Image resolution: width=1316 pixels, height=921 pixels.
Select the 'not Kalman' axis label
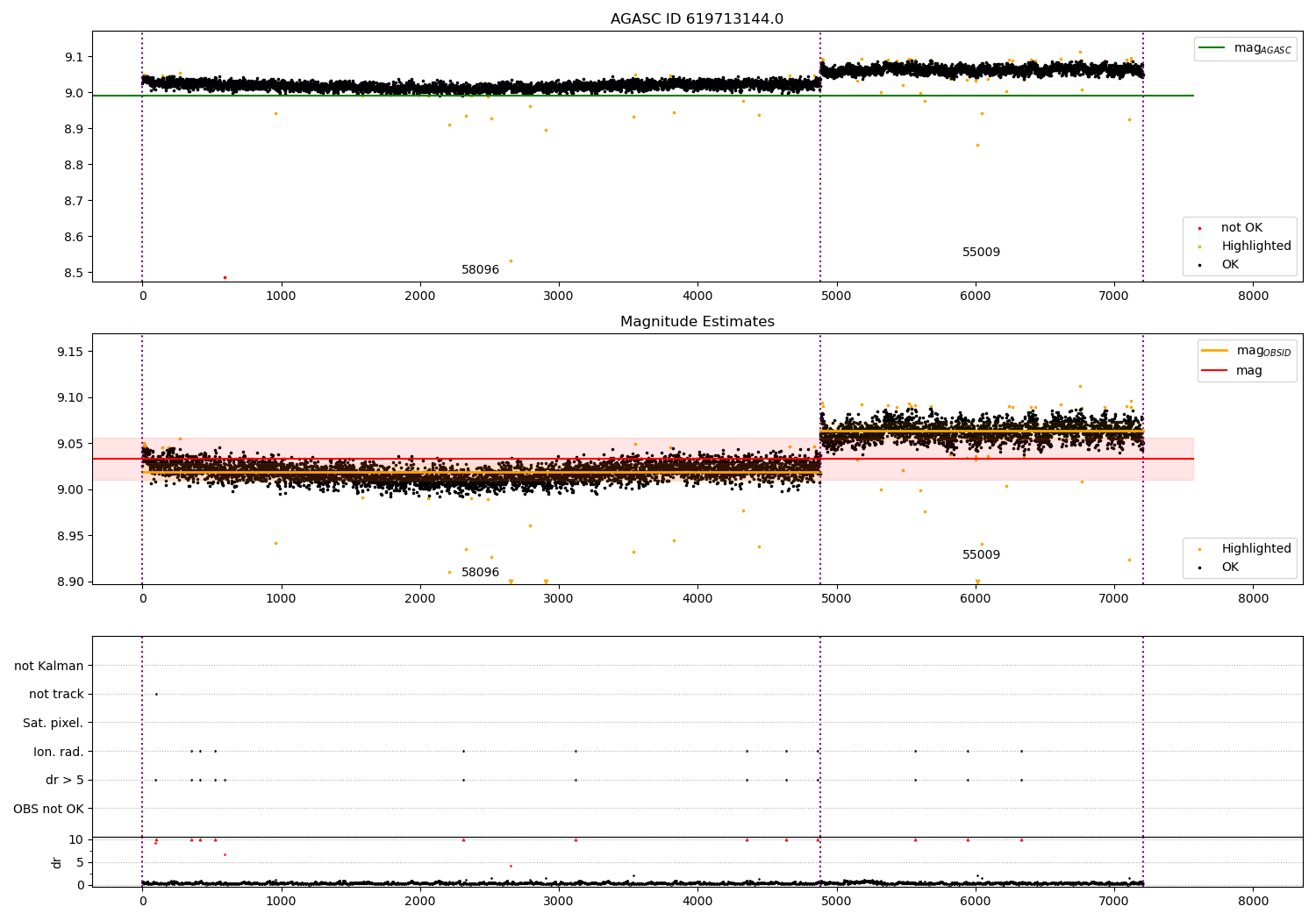[49, 666]
